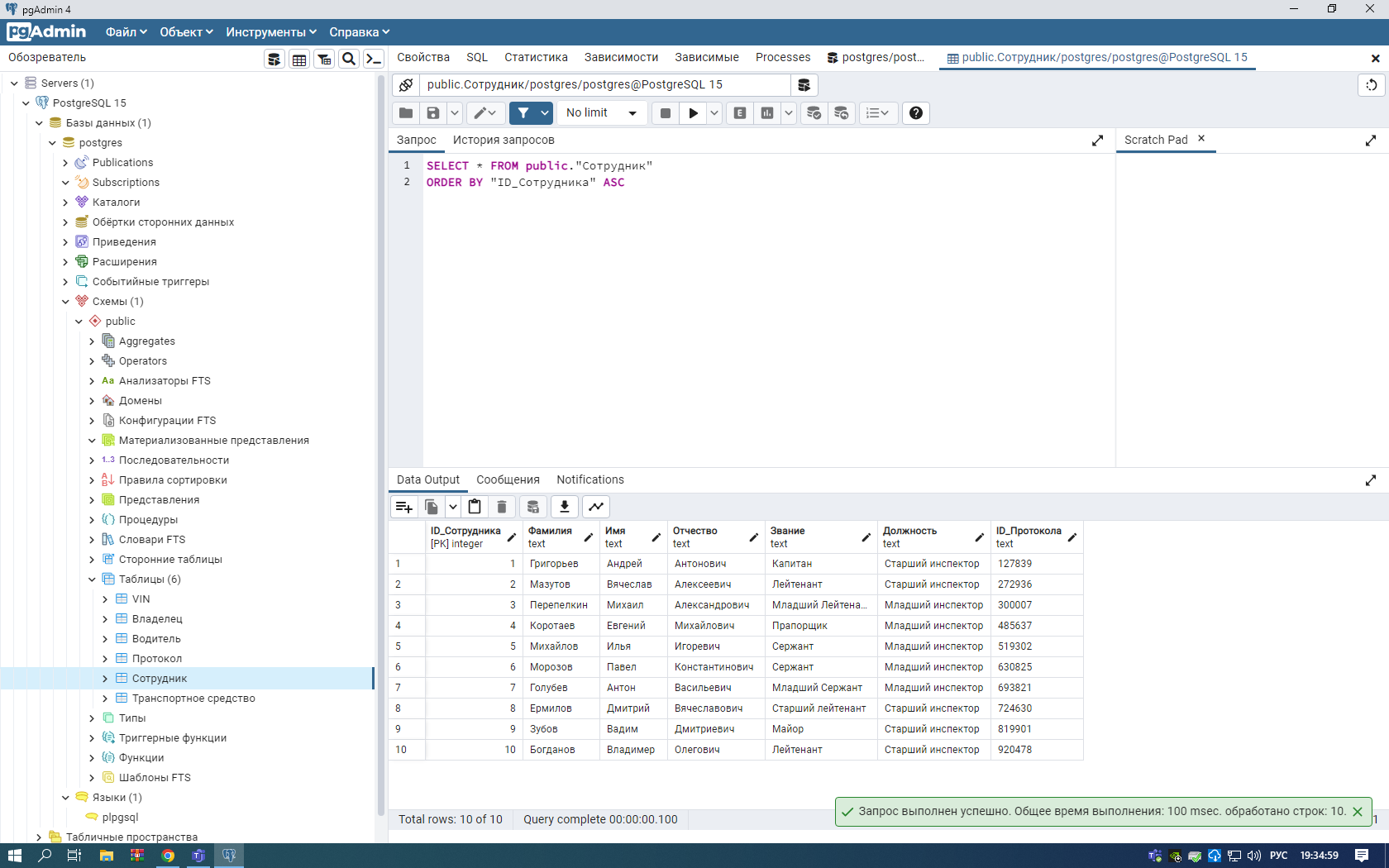Screen dimensions: 1389x868
Task: Select the plpgsql language item
Action: 120,818
